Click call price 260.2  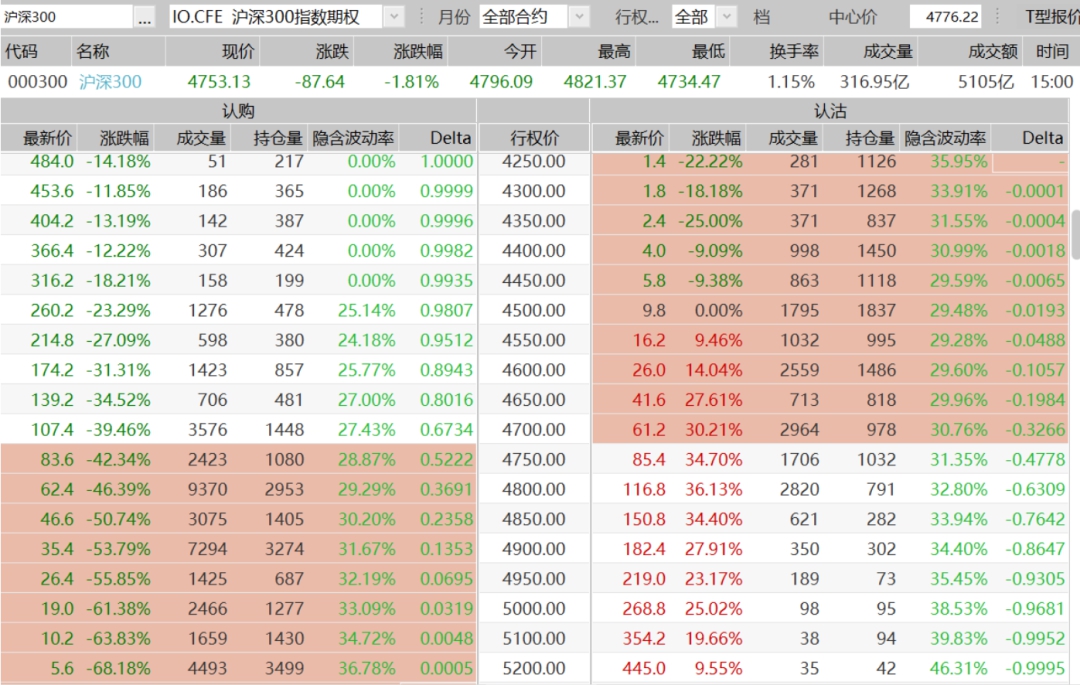pos(52,310)
